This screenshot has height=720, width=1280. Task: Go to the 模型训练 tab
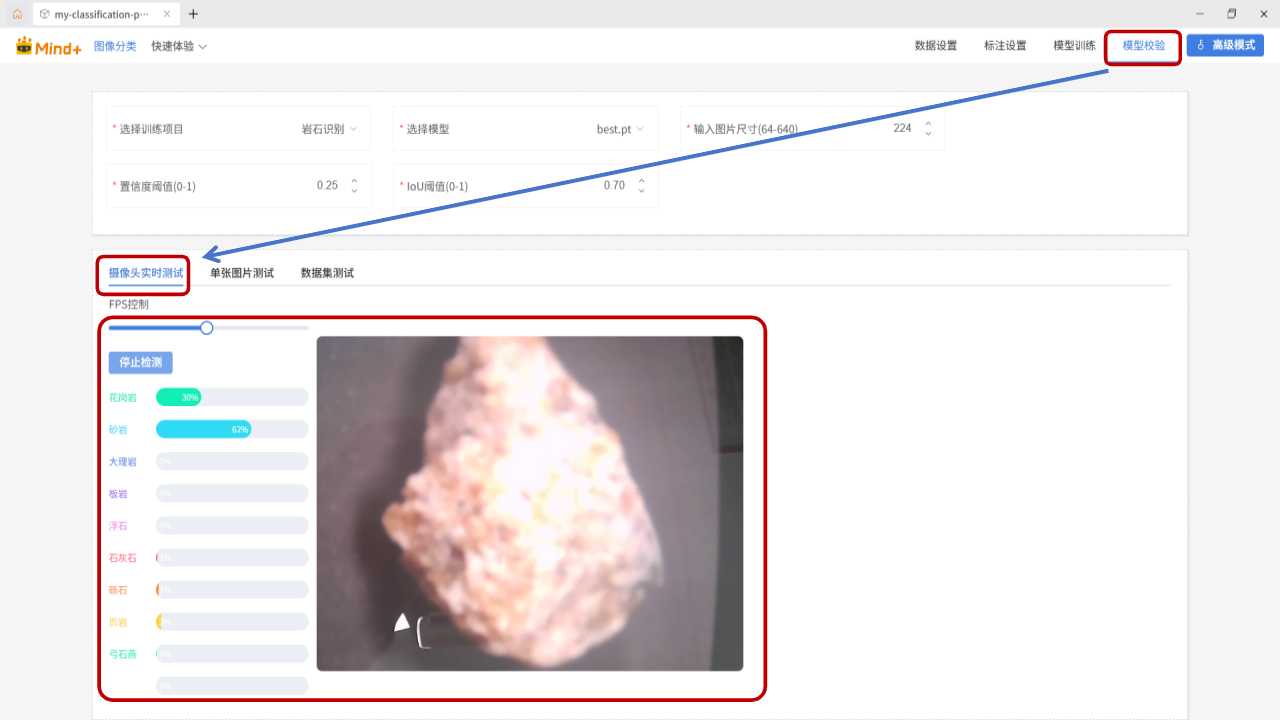(1074, 46)
